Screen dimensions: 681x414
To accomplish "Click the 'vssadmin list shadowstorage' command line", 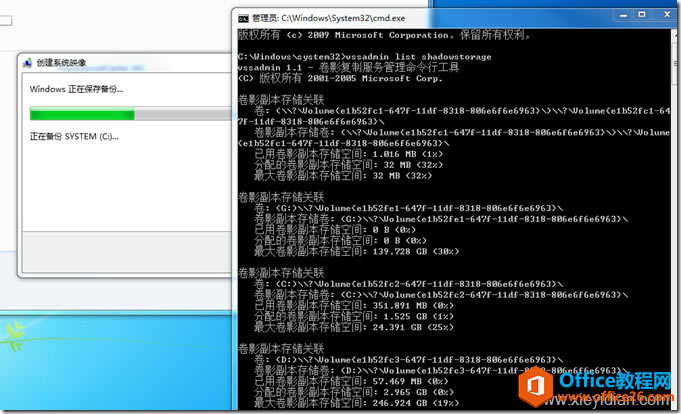I will click(364, 56).
